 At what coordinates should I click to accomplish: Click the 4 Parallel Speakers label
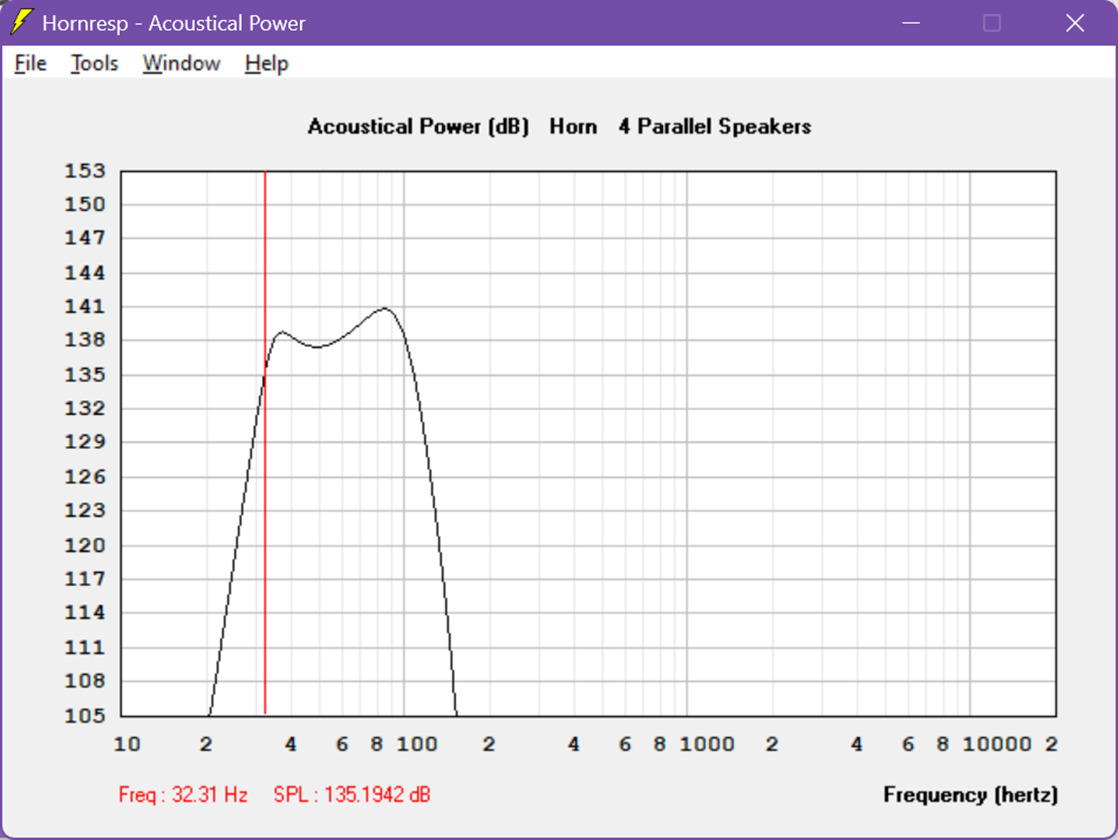click(x=715, y=127)
